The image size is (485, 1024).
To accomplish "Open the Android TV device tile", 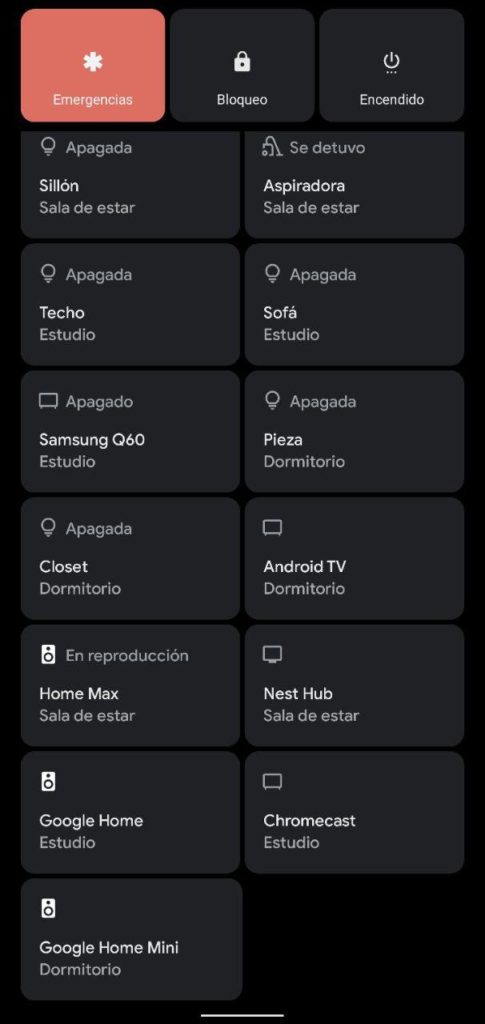I will (x=354, y=558).
